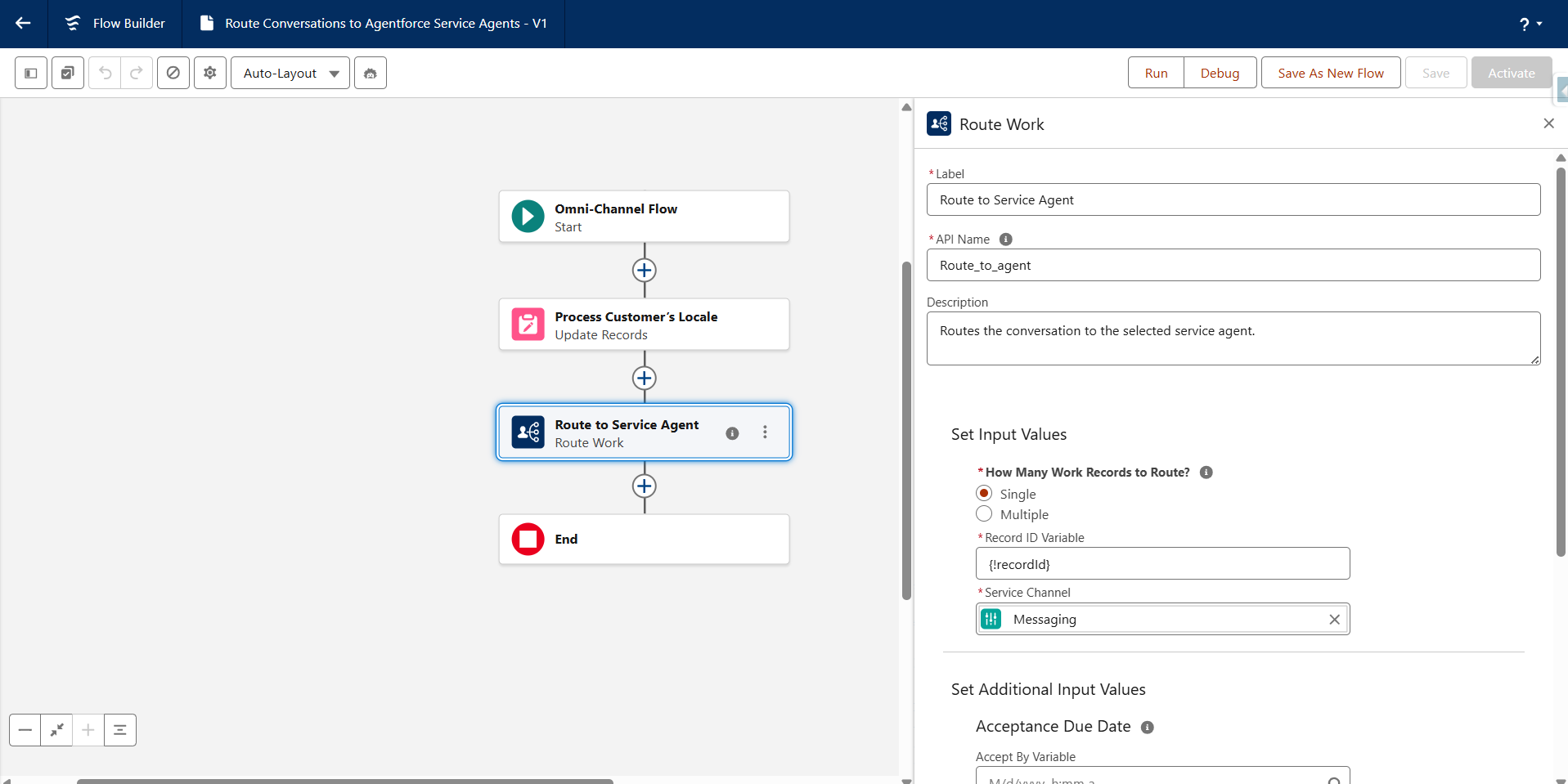
Task: Go back using the header arrow
Action: 23,24
